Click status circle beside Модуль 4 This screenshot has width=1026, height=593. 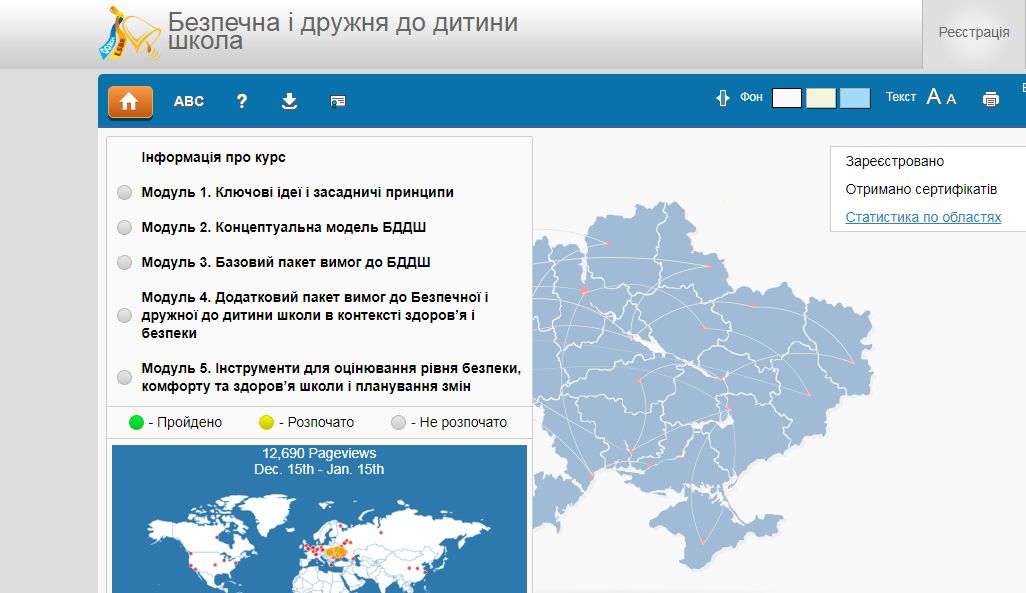click(x=124, y=315)
